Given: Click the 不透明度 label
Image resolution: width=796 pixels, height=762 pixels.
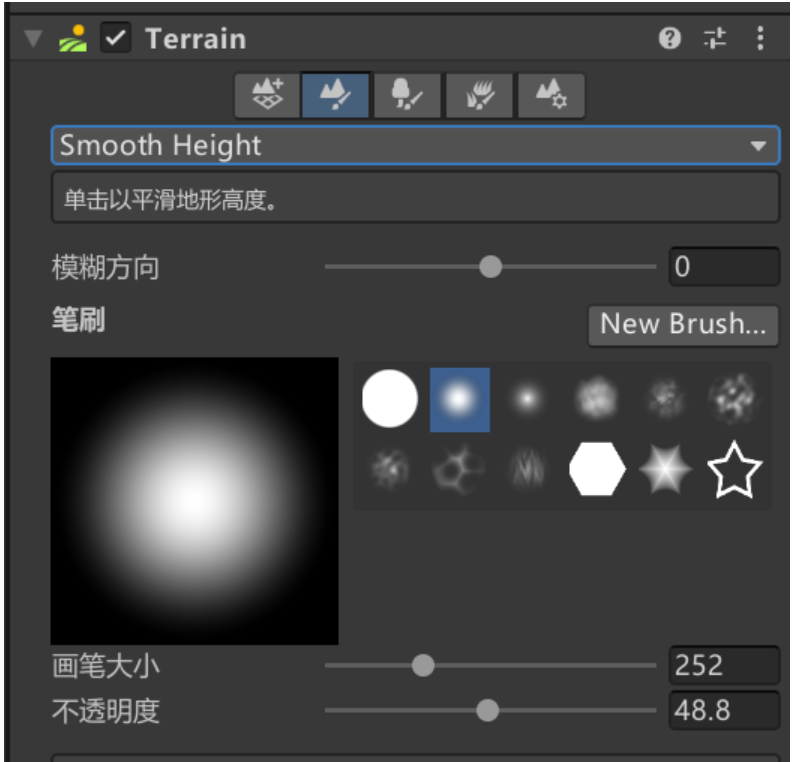Looking at the screenshot, I should pyautogui.click(x=106, y=711).
